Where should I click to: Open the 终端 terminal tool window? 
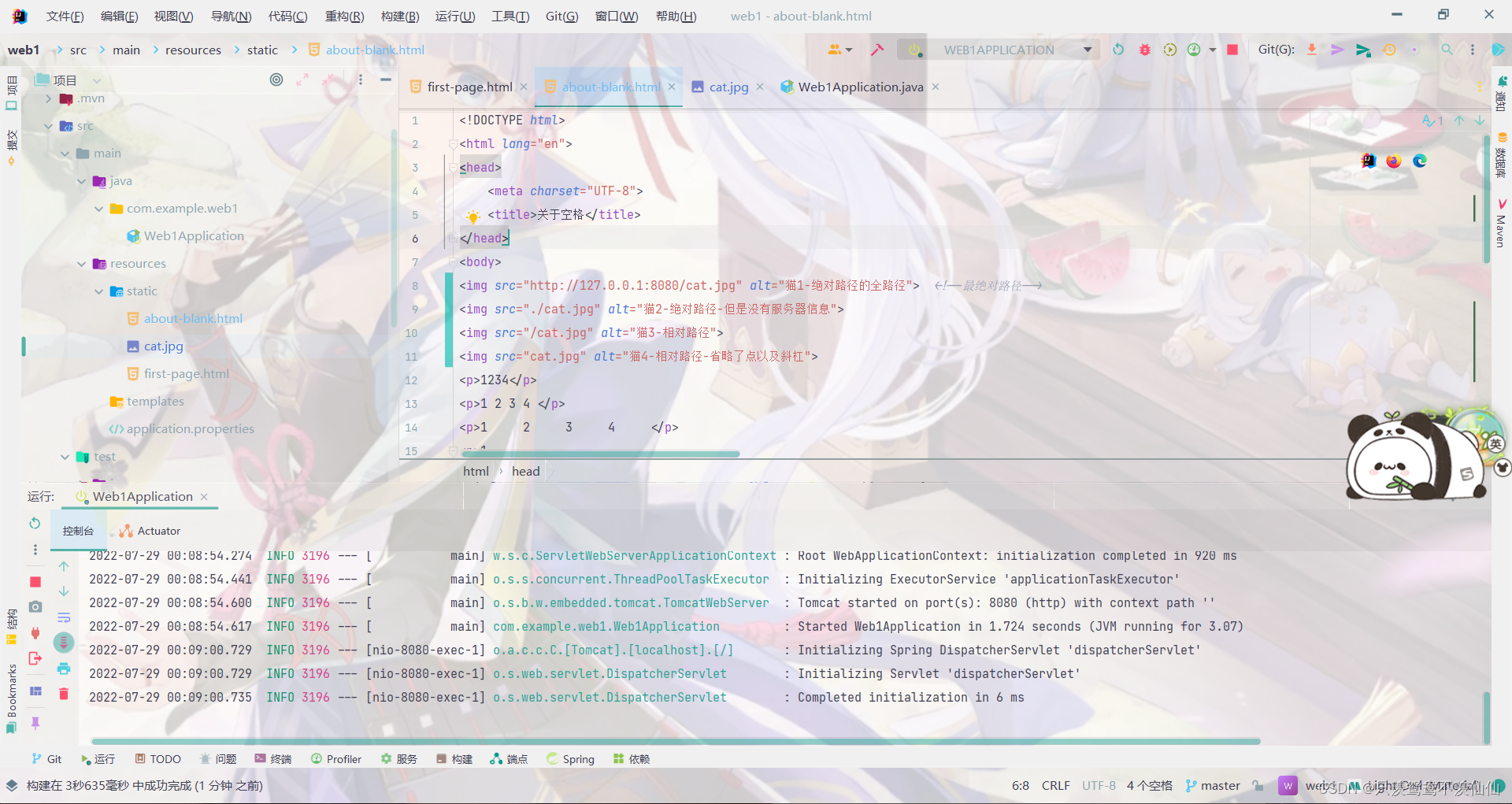(273, 759)
